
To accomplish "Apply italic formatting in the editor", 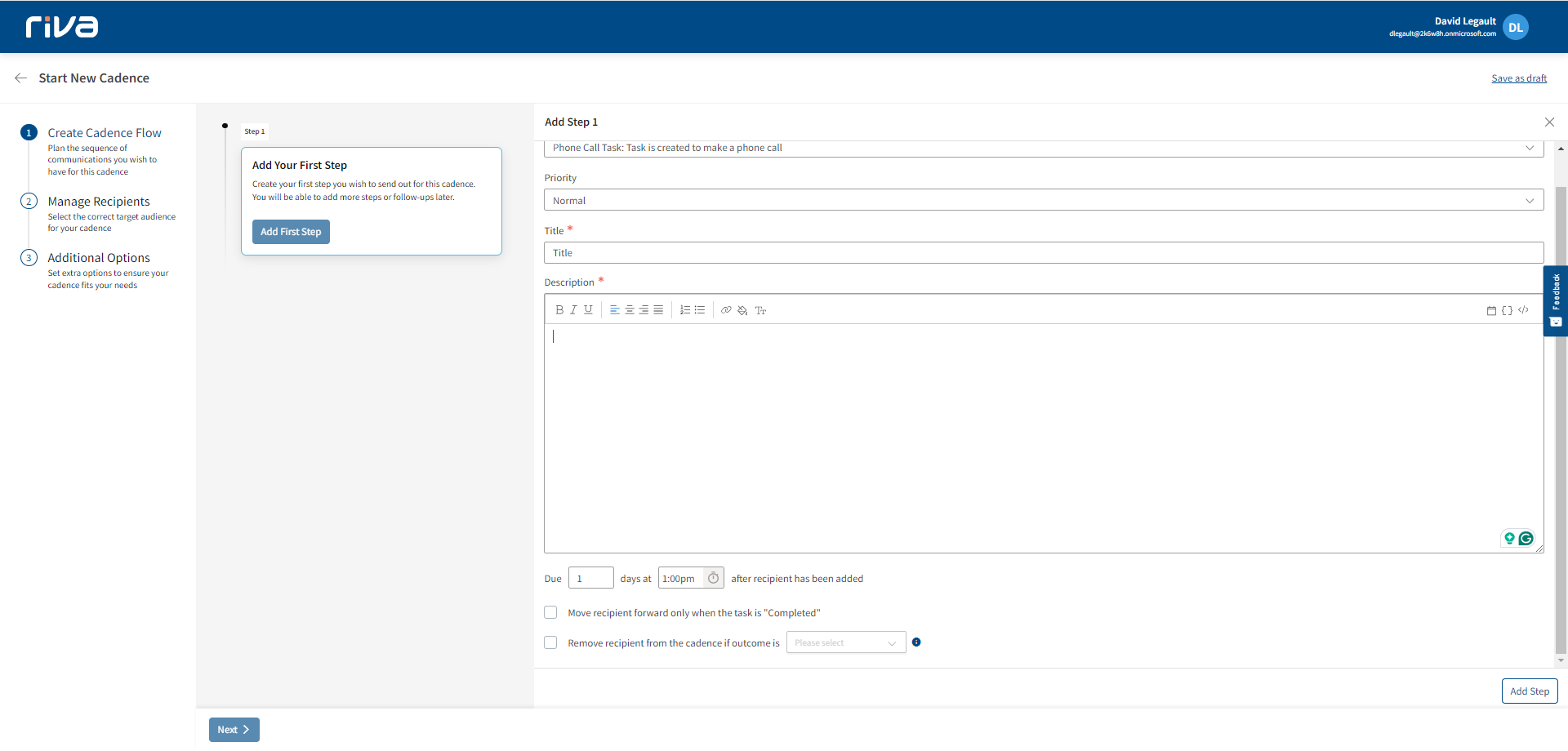I will [573, 310].
